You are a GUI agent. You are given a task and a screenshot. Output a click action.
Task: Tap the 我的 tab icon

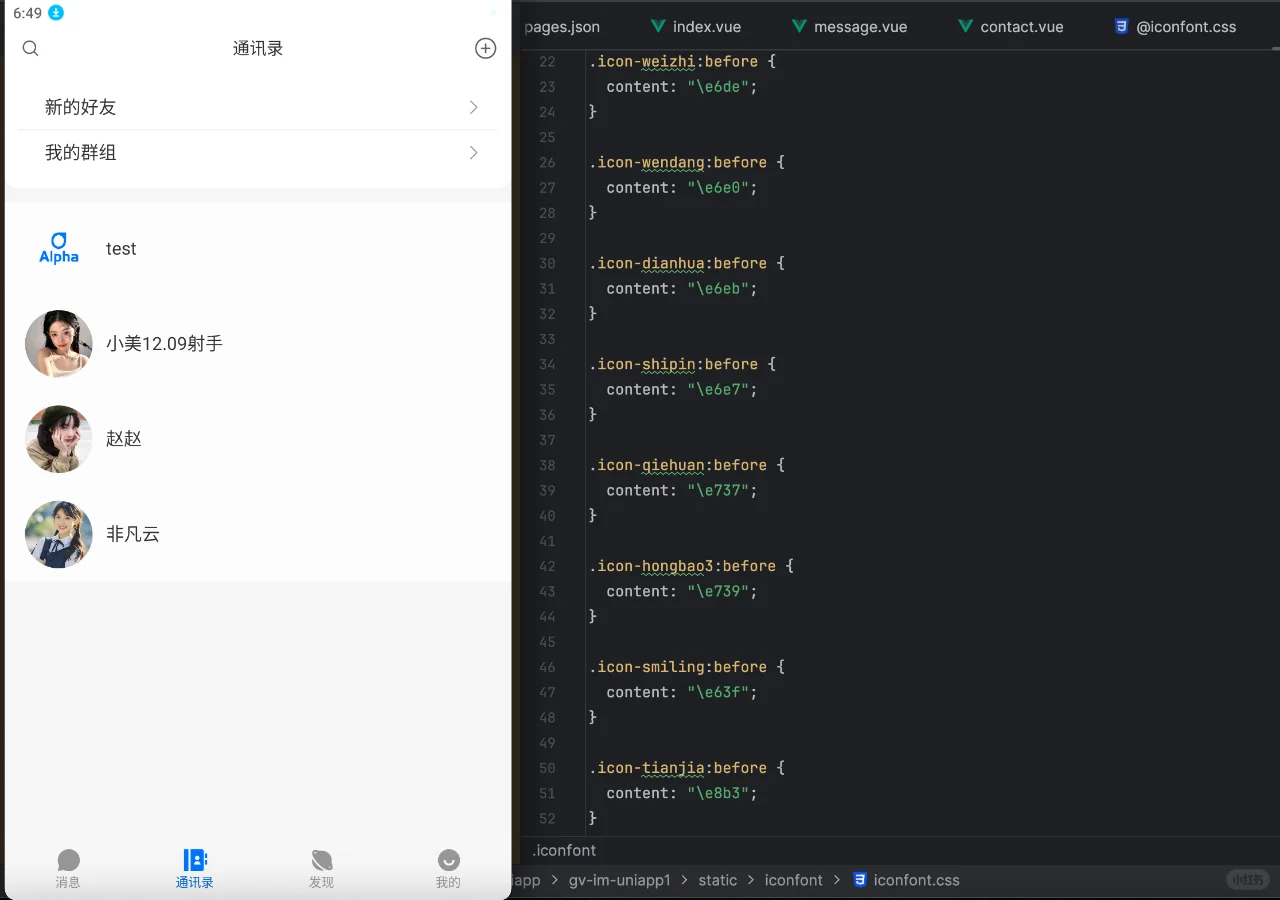tap(447, 858)
